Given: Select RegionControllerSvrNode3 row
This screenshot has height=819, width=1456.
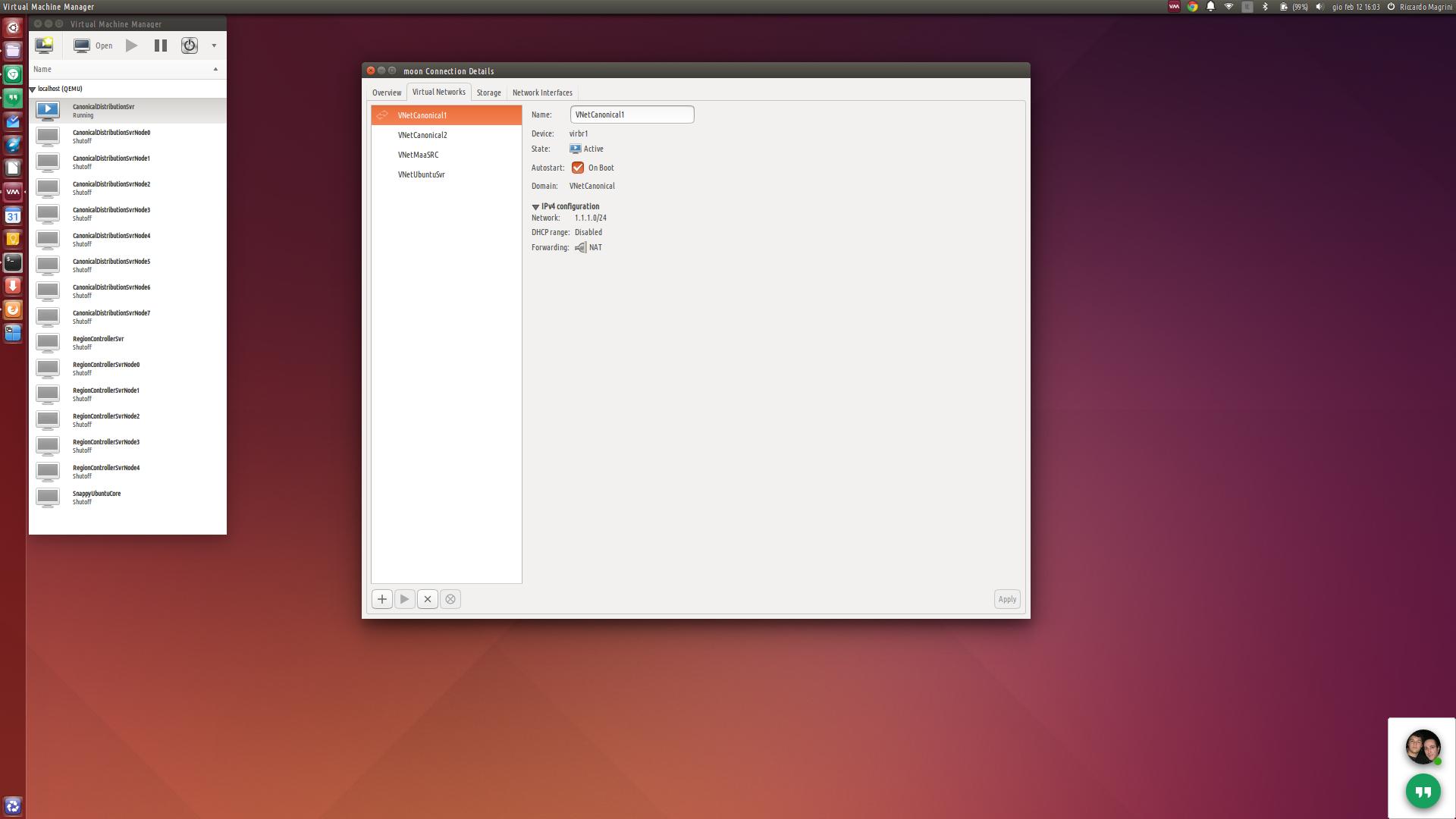Looking at the screenshot, I should point(127,446).
